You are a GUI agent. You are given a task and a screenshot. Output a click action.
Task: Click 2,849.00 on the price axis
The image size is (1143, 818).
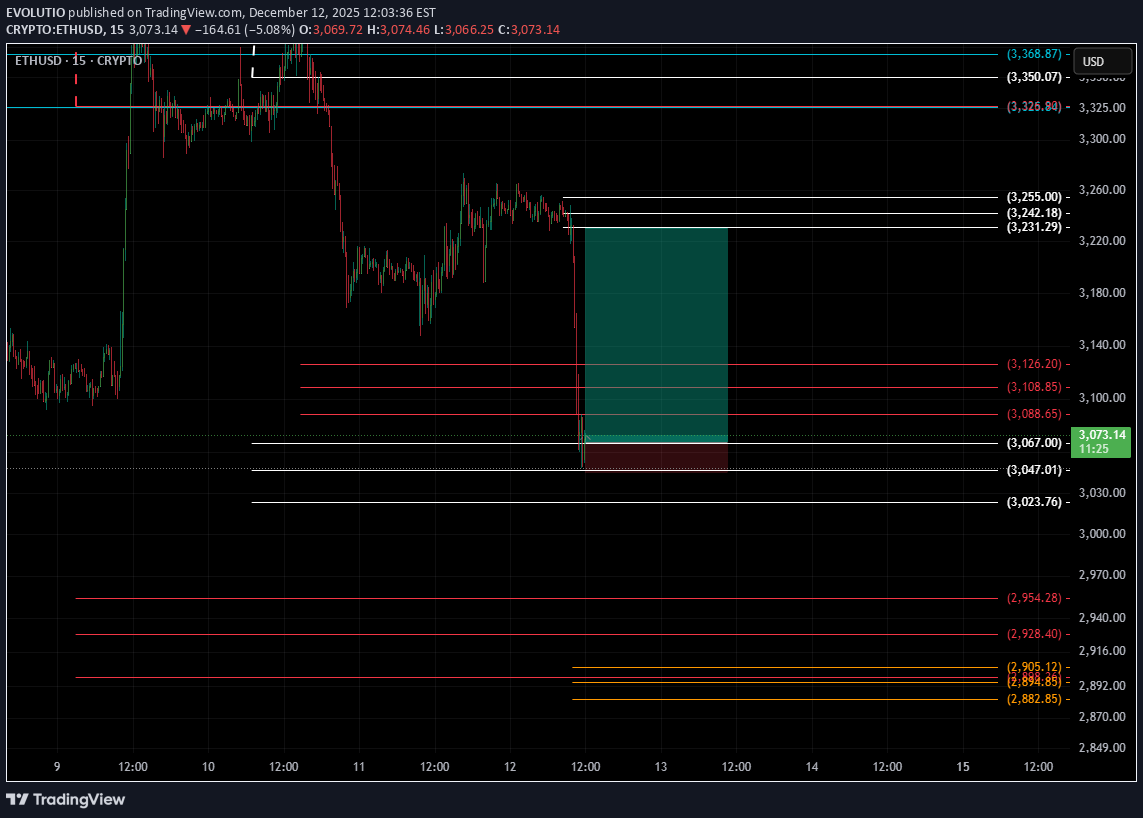(1101, 747)
